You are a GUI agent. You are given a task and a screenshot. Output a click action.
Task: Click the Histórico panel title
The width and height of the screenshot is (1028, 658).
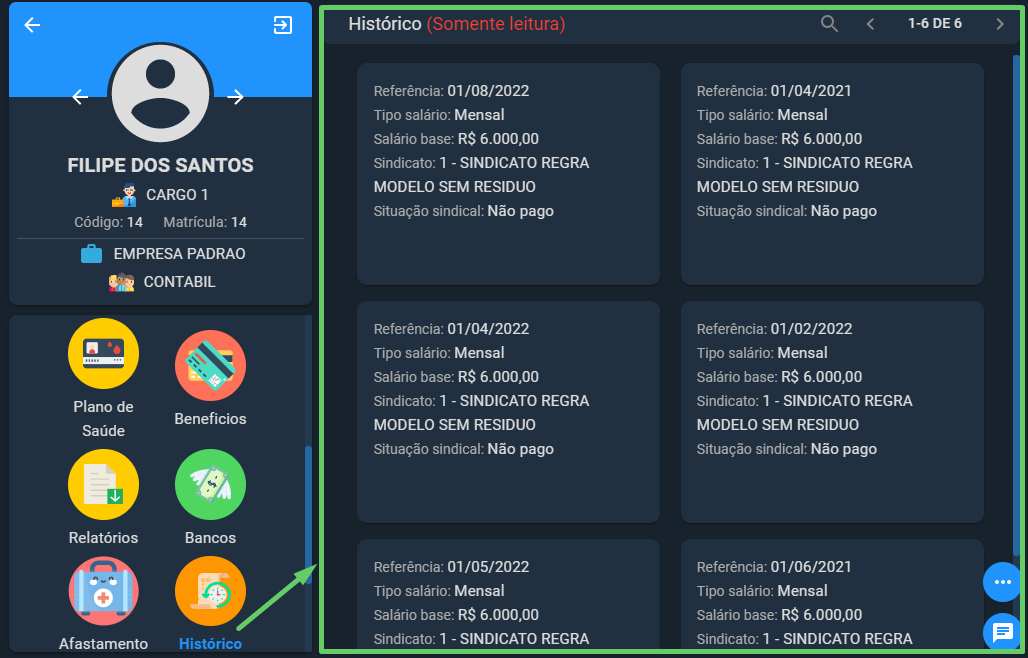click(x=385, y=24)
